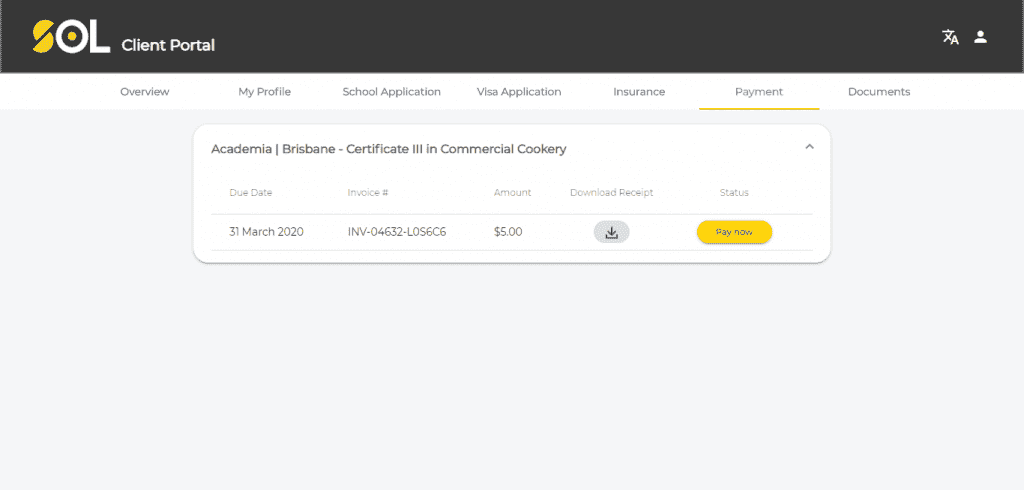Click the Pay now button
The height and width of the screenshot is (490, 1024).
pyautogui.click(x=735, y=232)
